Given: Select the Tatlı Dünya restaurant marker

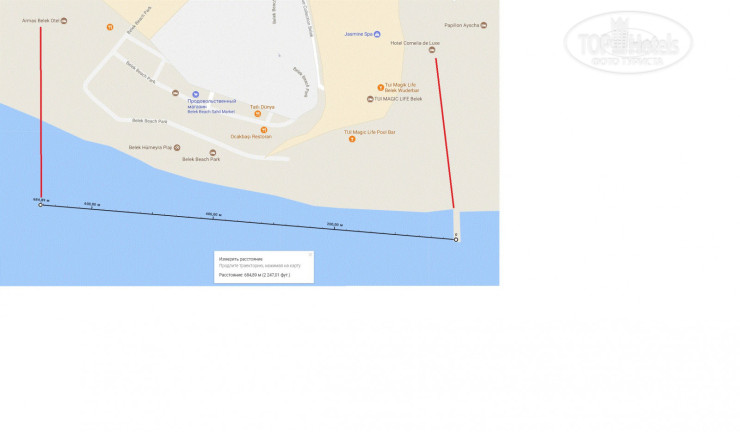Looking at the screenshot, I should click(258, 114).
